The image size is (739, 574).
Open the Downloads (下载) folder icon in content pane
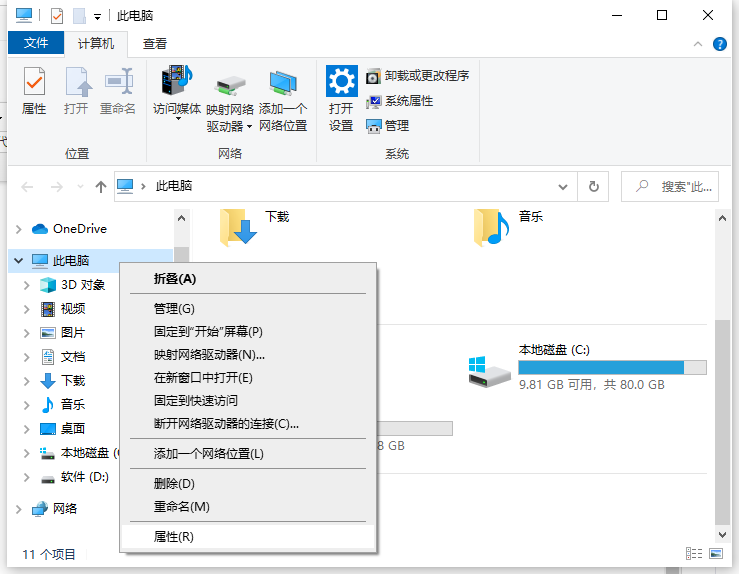tap(238, 228)
